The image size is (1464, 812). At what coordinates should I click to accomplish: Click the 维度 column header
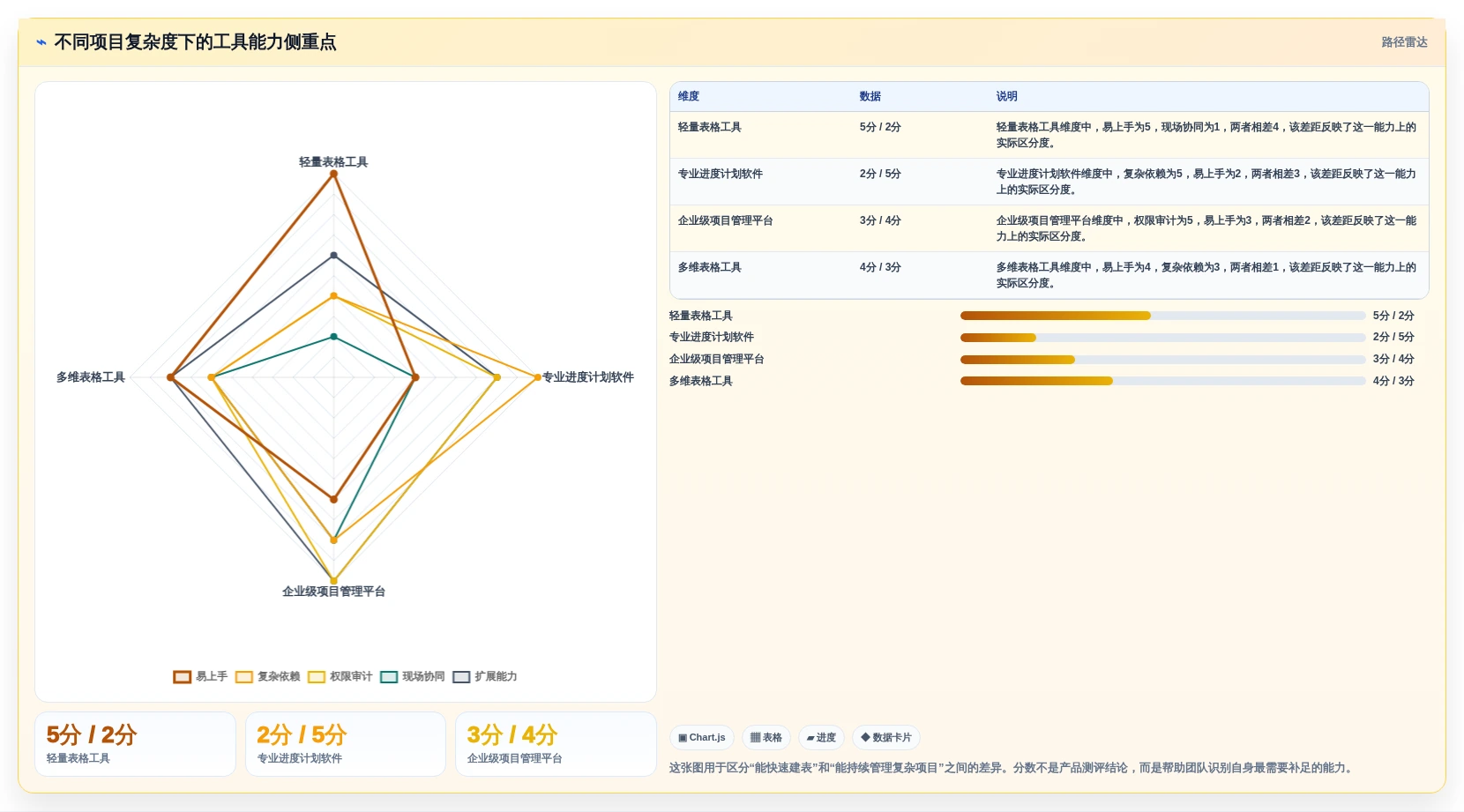click(x=689, y=96)
